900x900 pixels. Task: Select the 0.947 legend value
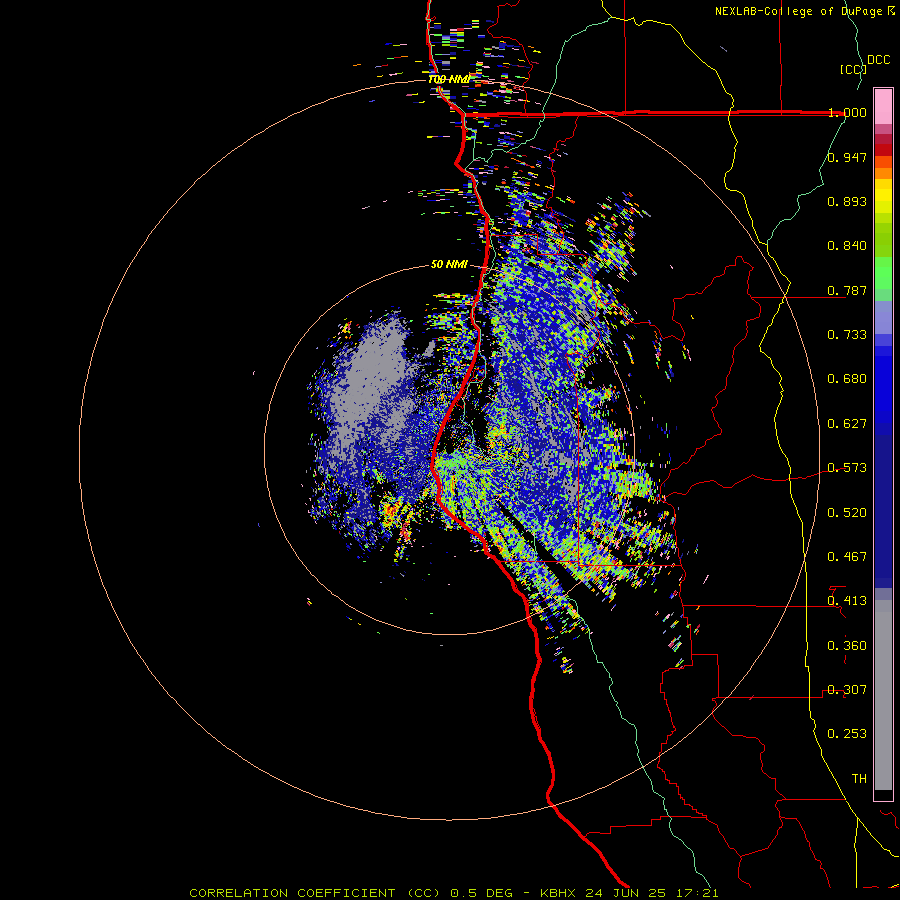(x=847, y=157)
